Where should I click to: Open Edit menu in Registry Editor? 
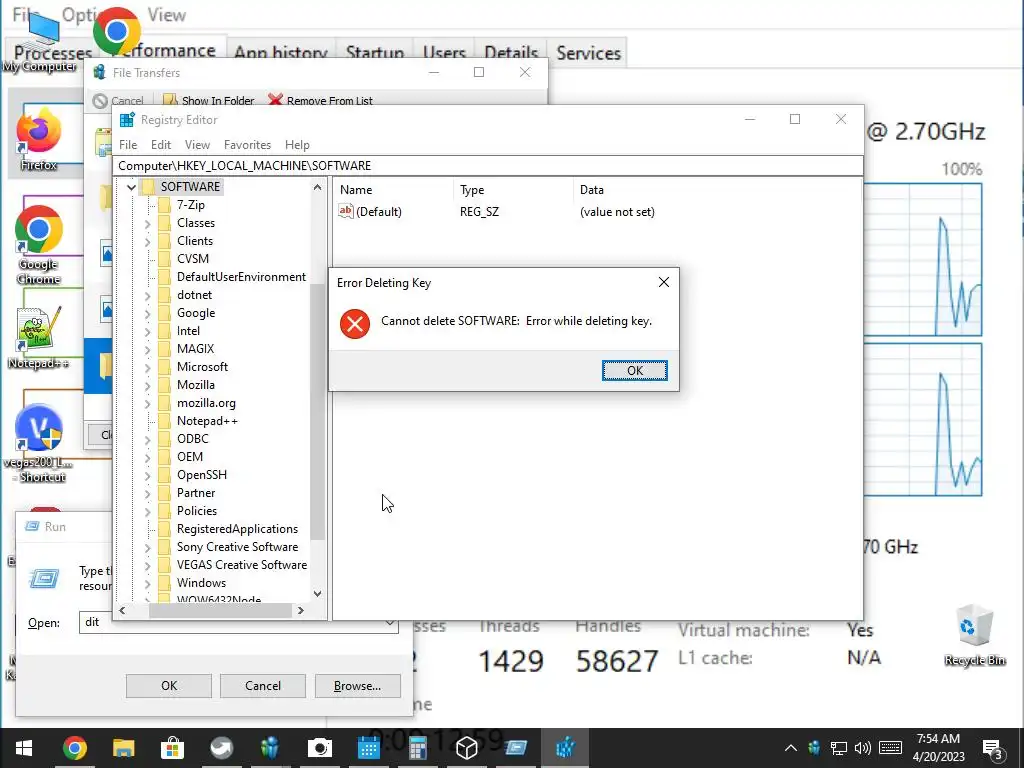[x=161, y=145]
